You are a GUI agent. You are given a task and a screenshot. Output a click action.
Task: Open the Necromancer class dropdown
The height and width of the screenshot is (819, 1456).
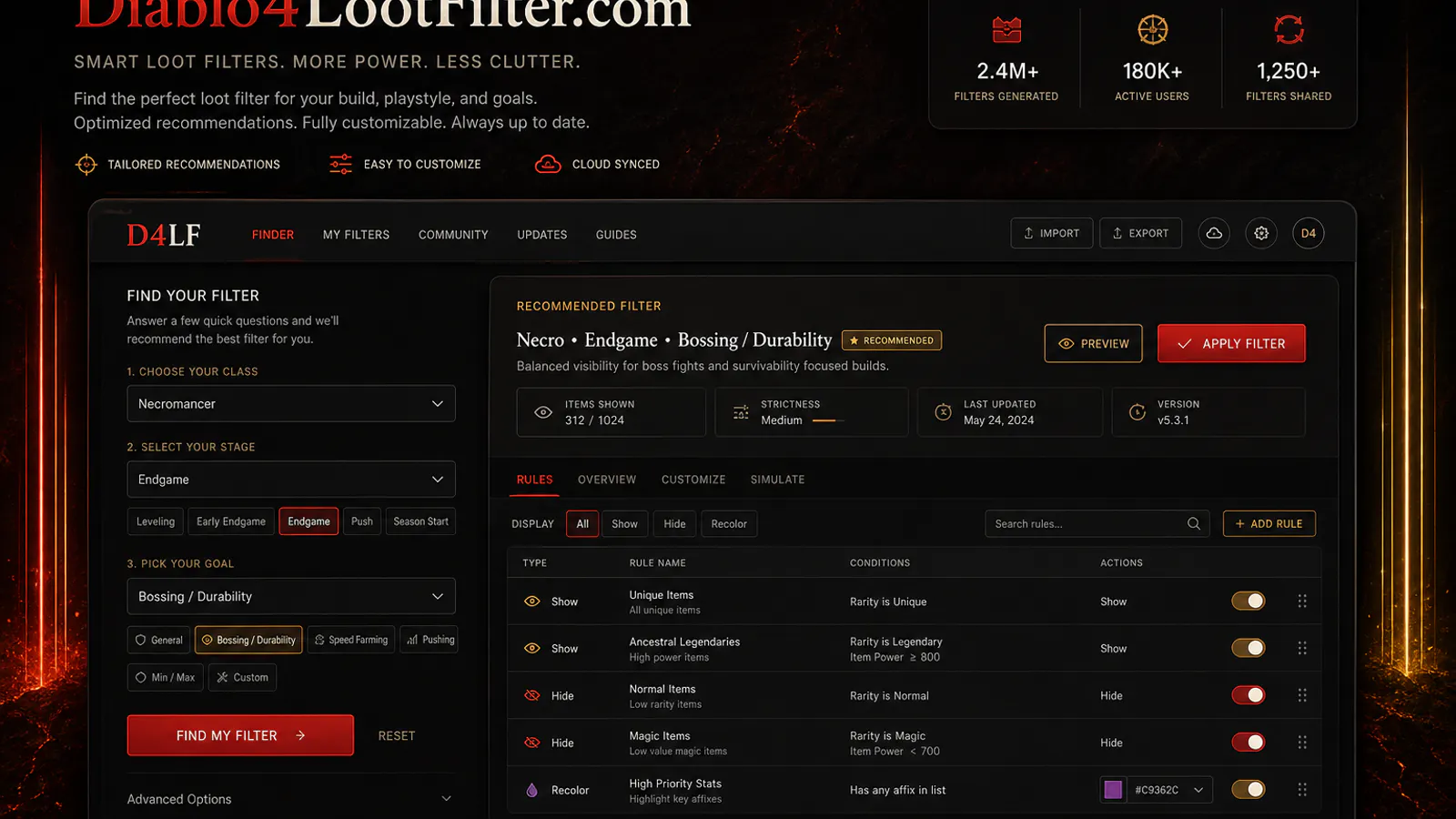tap(291, 404)
